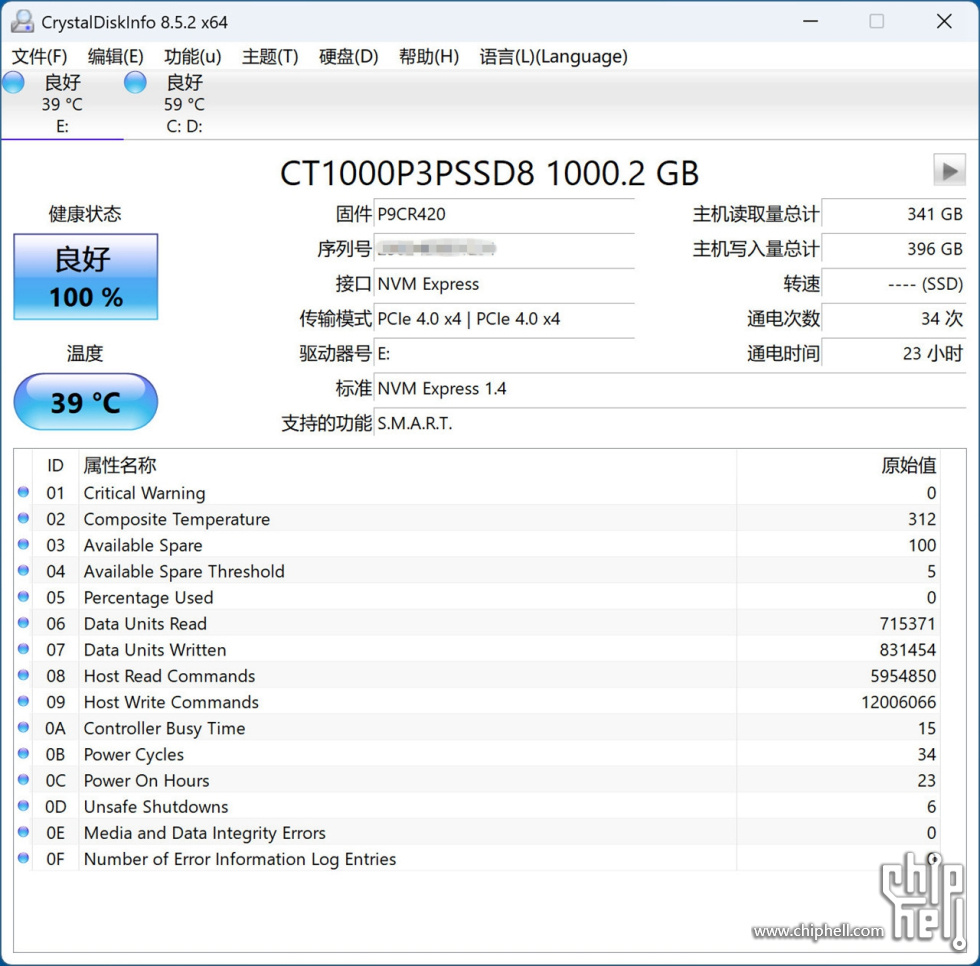This screenshot has height=966, width=980.
Task: Click the host writes value 396 GB
Action: [x=894, y=249]
